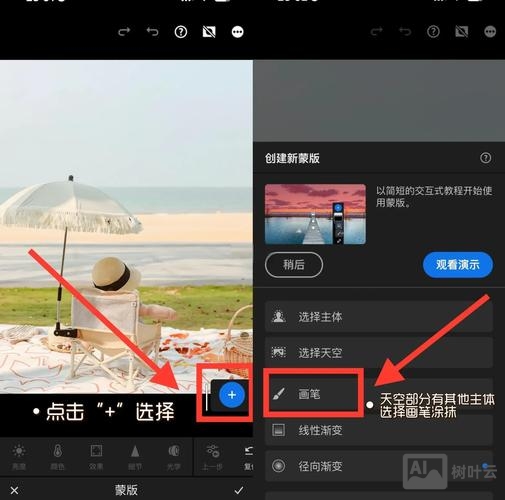This screenshot has width=505, height=500.
Task: Choose the 径向渐变 (Radial Gradient) option
Action: pos(379,466)
